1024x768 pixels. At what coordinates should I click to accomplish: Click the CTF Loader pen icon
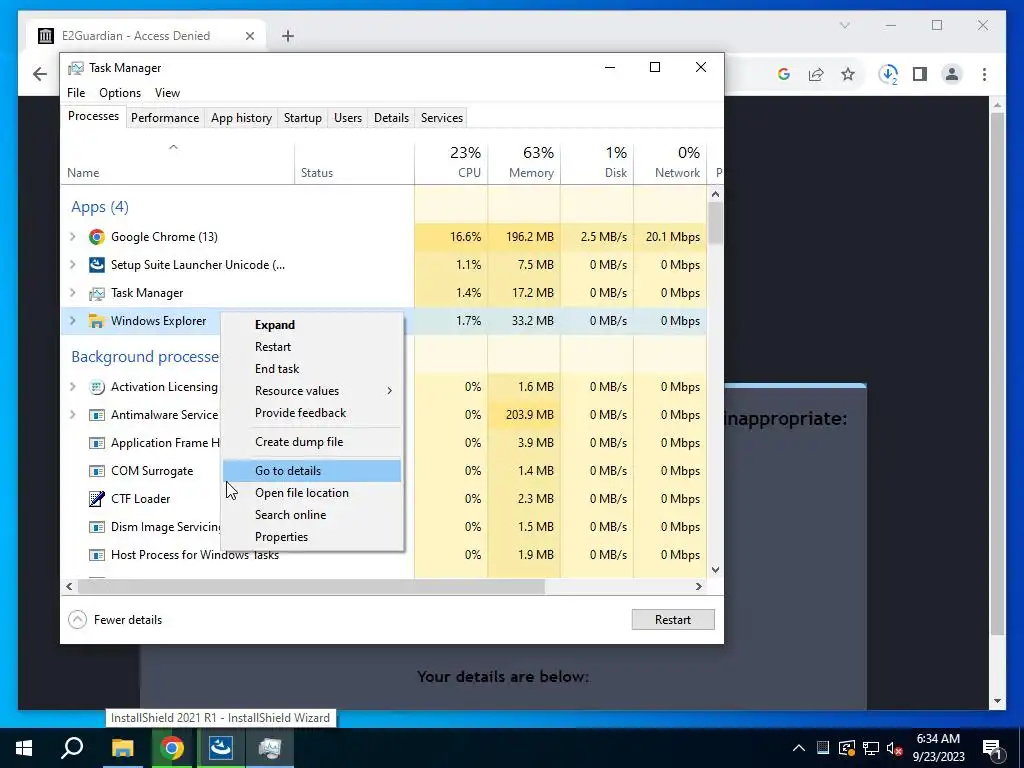pos(97,499)
